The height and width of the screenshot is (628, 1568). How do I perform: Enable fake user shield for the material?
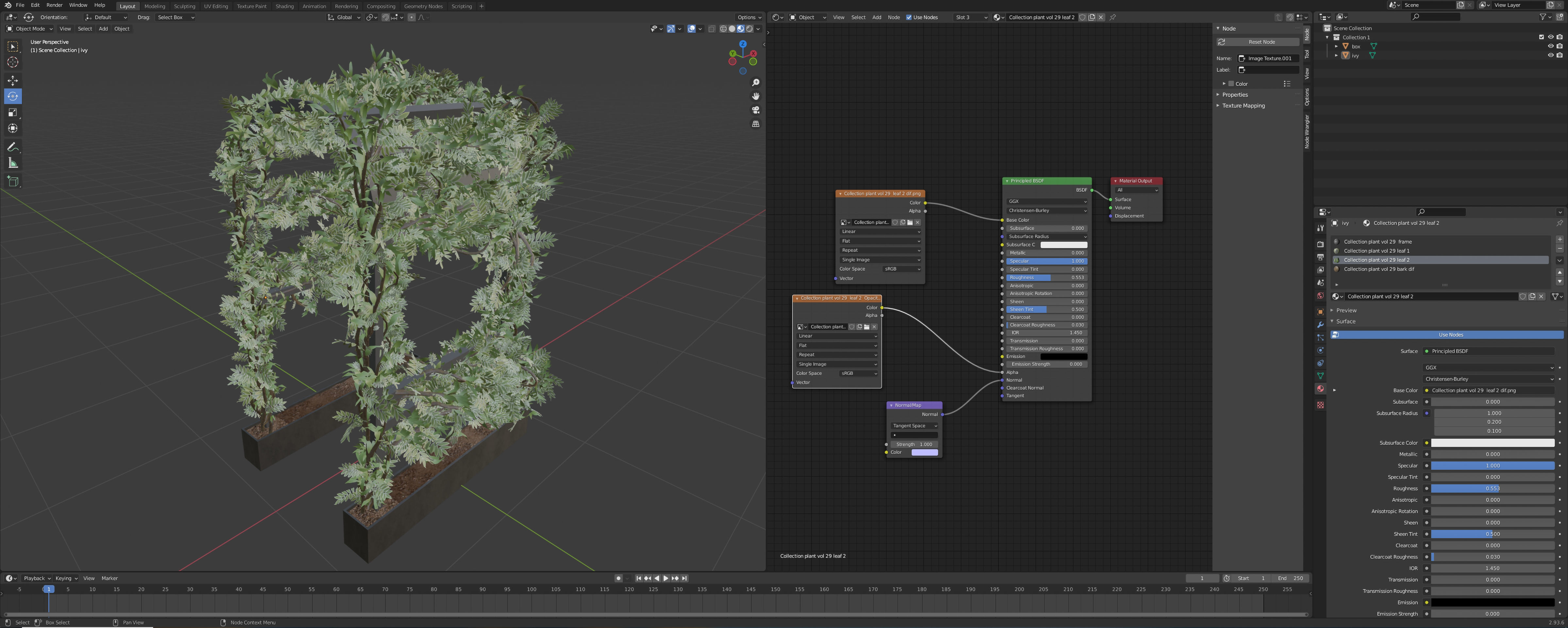pyautogui.click(x=1522, y=297)
